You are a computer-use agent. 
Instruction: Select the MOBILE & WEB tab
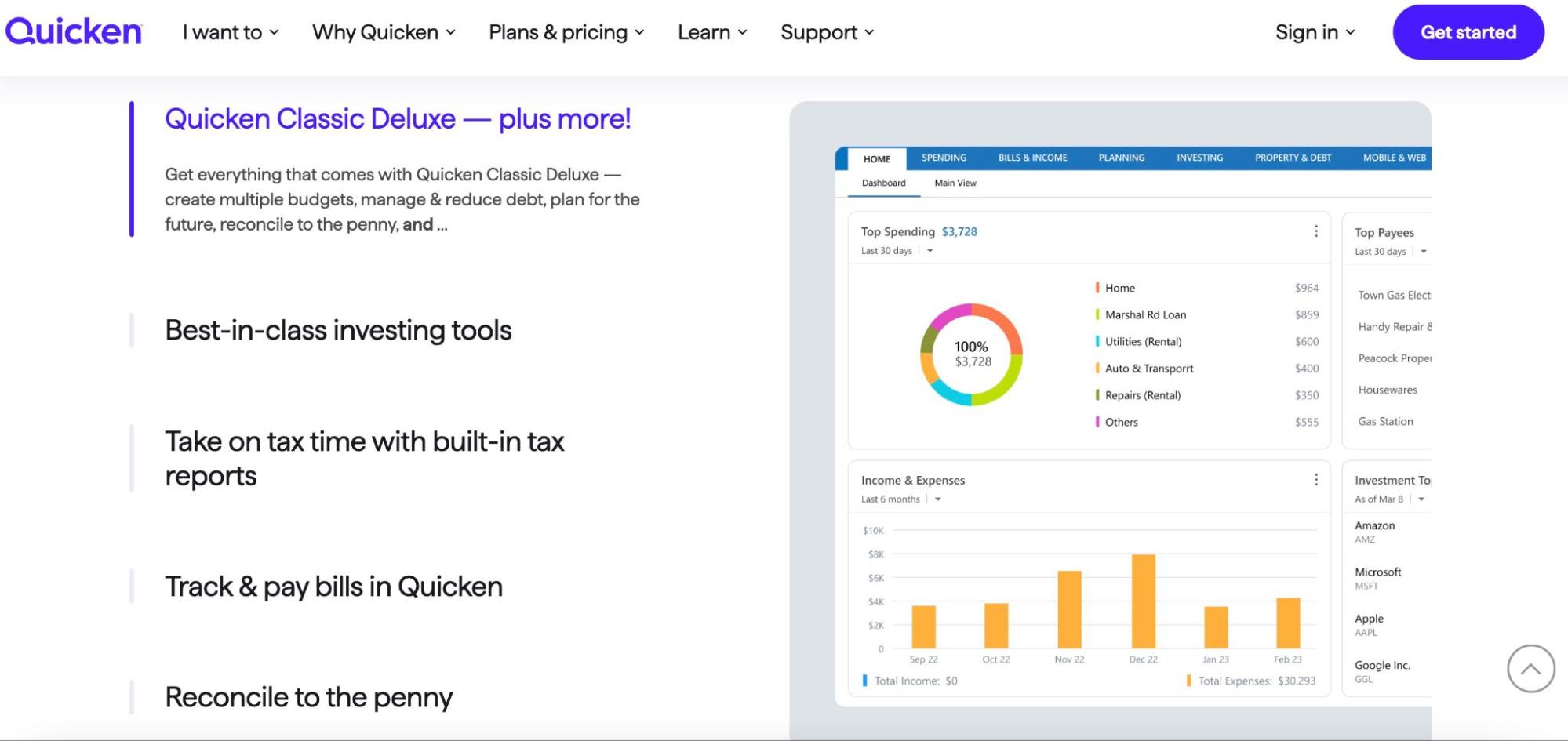[1394, 158]
